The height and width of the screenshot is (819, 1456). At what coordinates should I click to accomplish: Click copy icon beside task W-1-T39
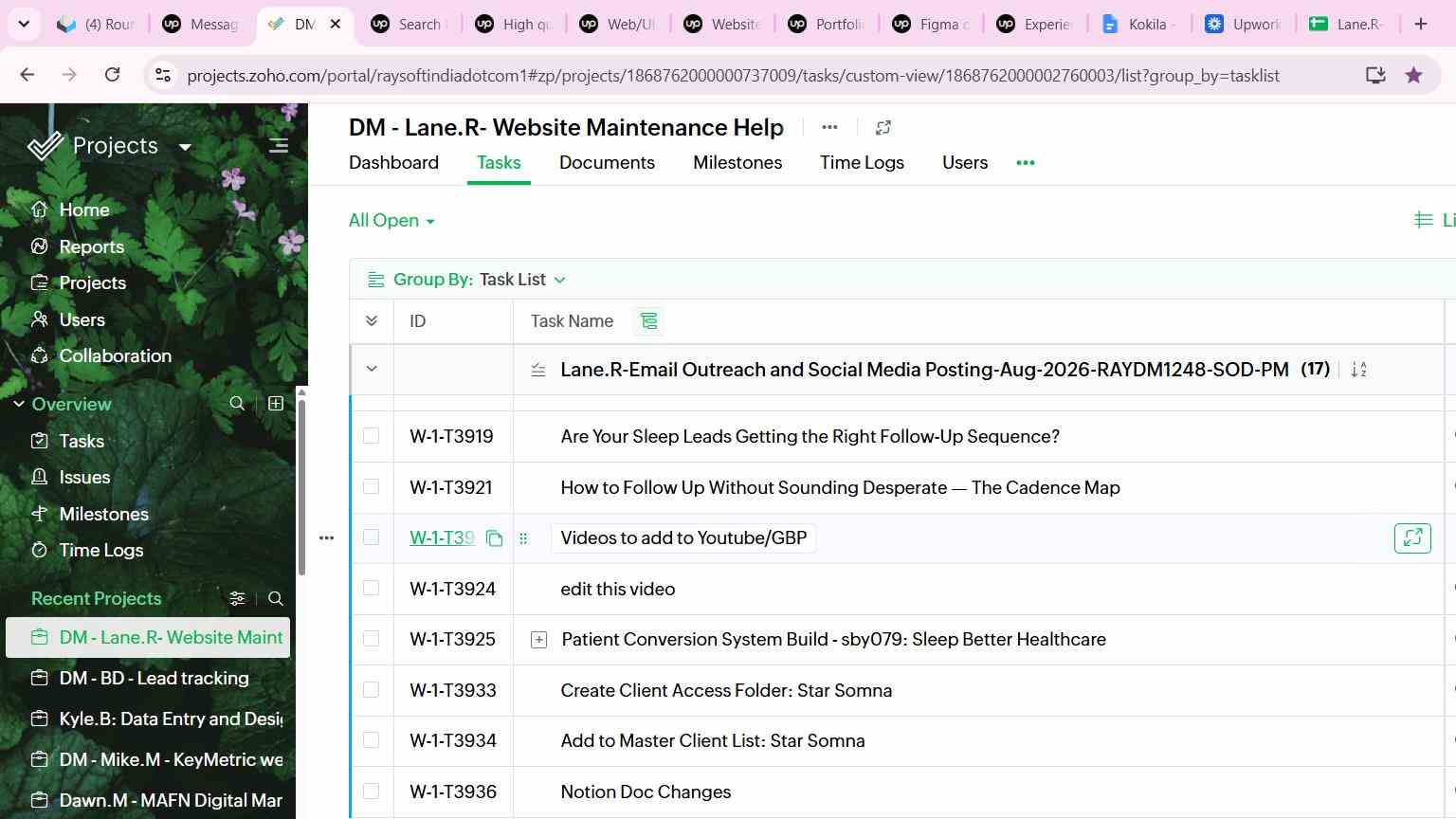(x=494, y=538)
